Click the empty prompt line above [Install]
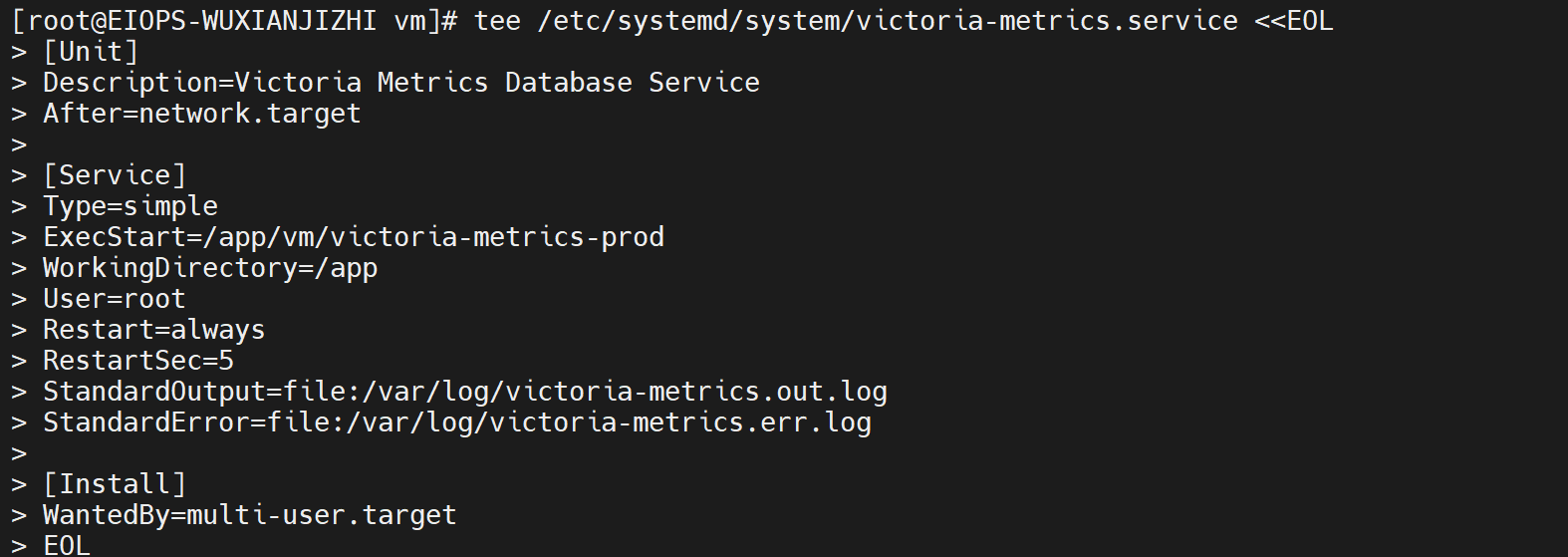1568x557 pixels. pos(19,453)
